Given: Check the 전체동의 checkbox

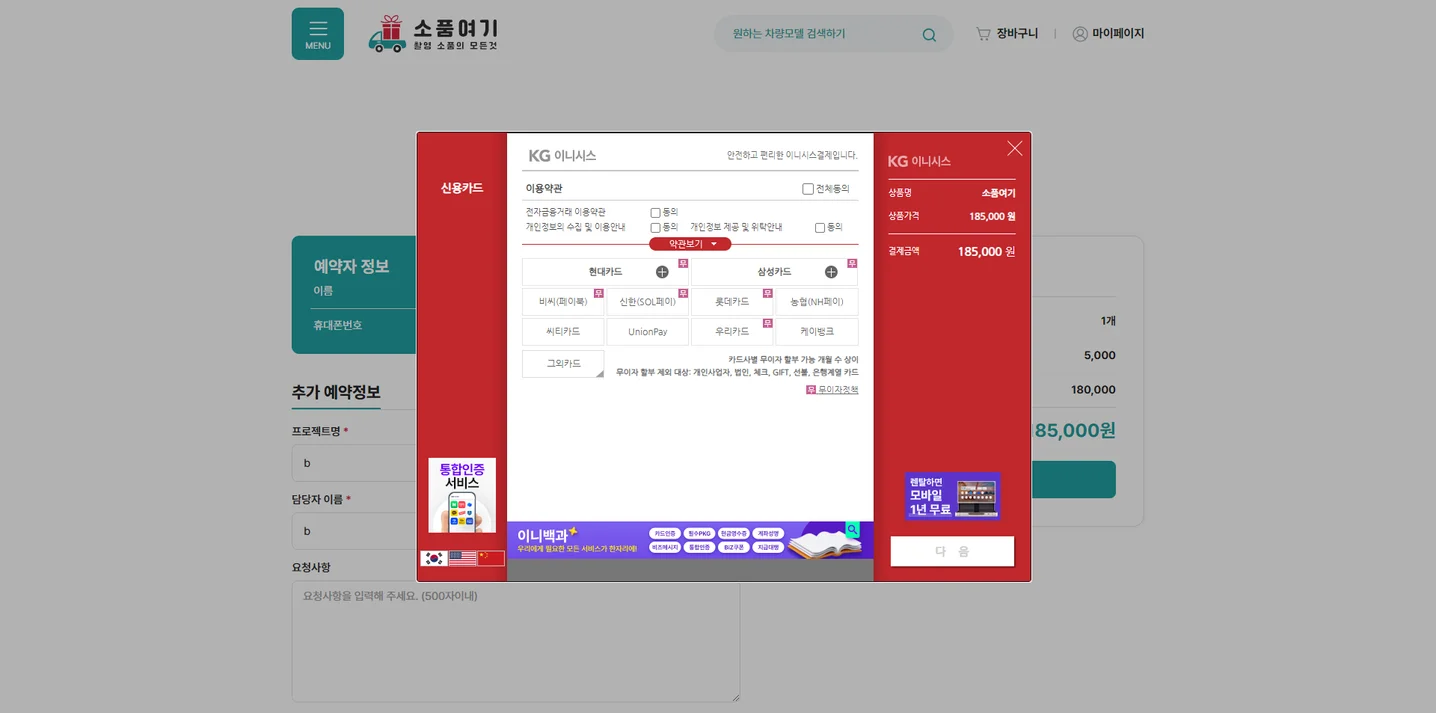Looking at the screenshot, I should click(808, 189).
